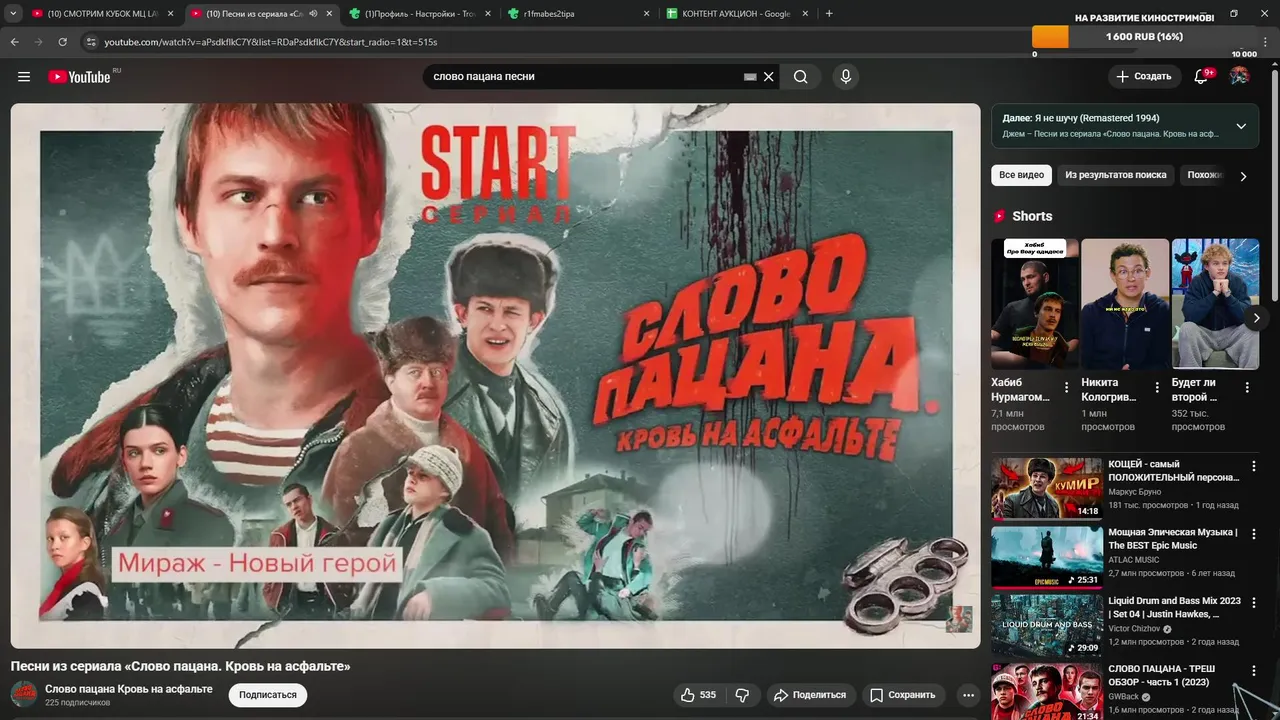Open options for Liquid Drum and Bass video
1280x720 pixels.
pos(1253,603)
